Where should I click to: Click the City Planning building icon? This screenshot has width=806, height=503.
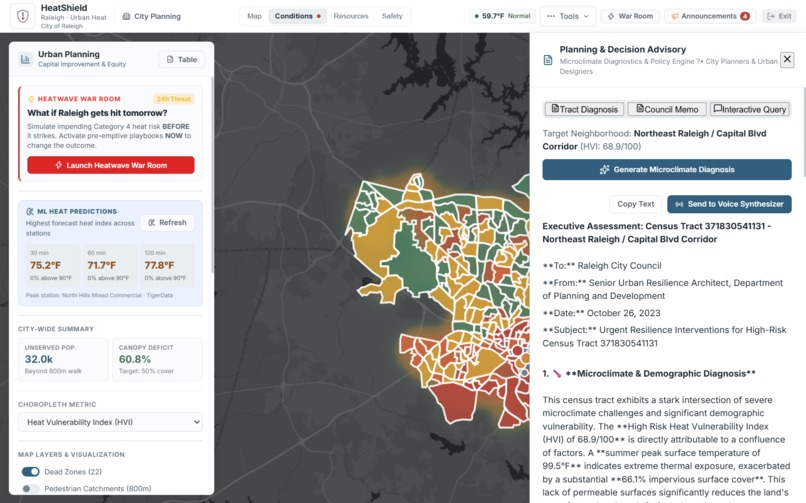(126, 16)
